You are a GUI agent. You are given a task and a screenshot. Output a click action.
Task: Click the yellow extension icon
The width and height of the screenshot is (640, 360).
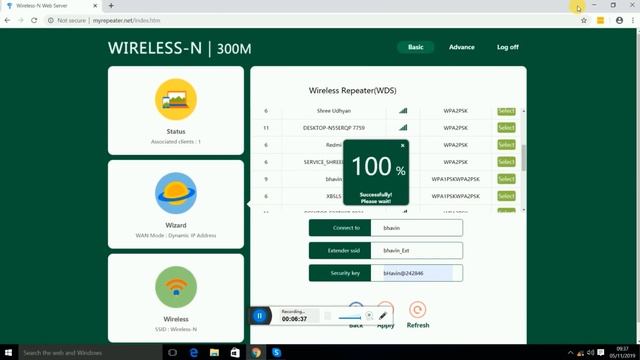point(600,20)
